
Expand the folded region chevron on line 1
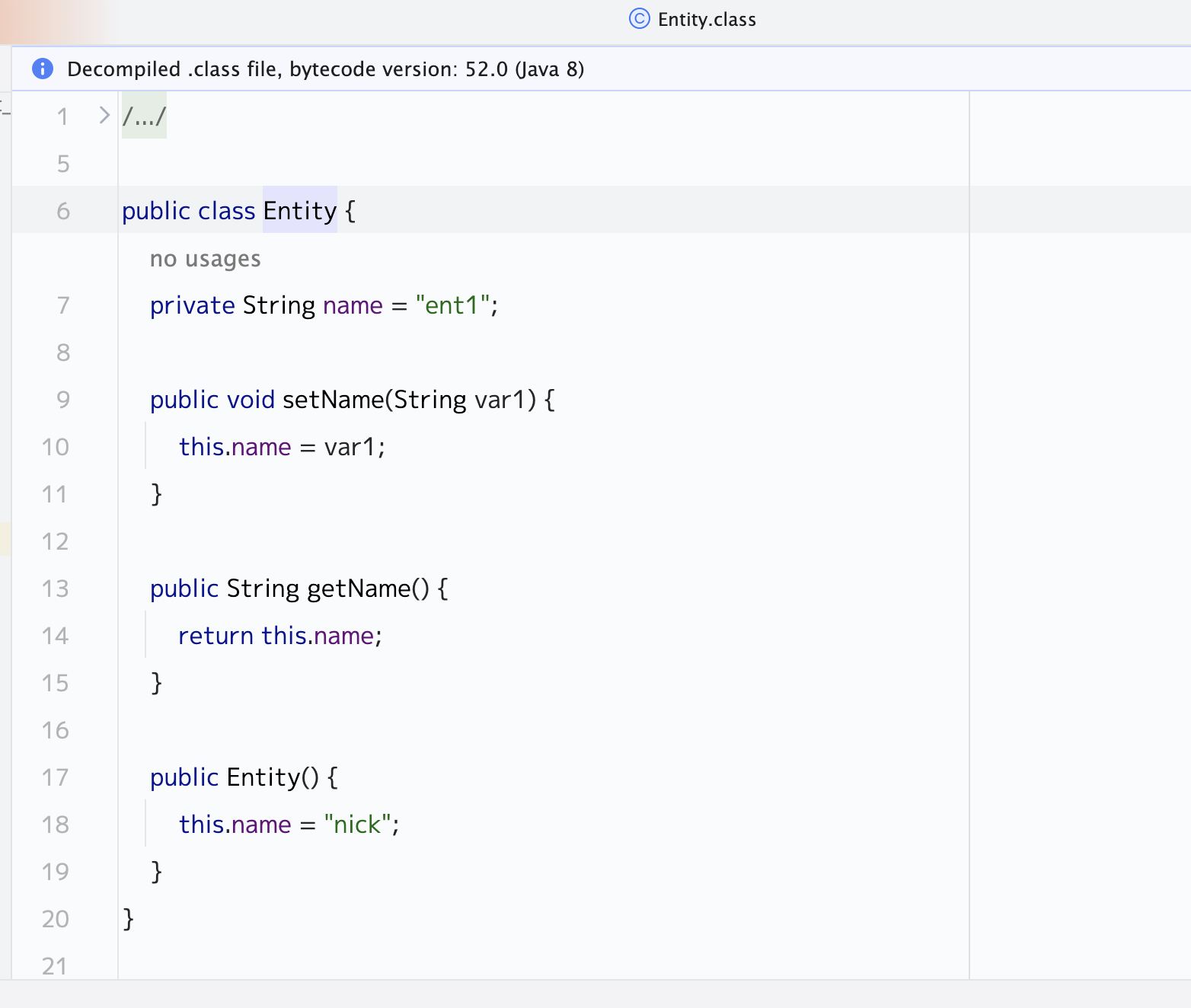click(x=104, y=116)
